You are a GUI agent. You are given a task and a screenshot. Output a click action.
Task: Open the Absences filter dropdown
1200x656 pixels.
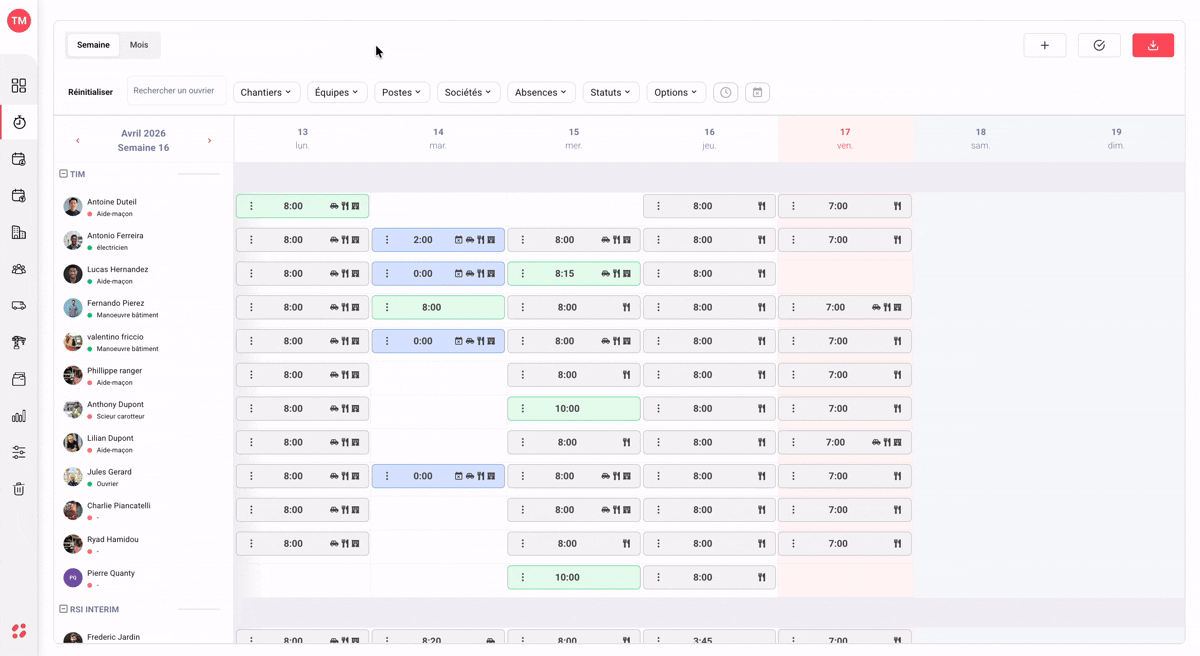coord(541,92)
